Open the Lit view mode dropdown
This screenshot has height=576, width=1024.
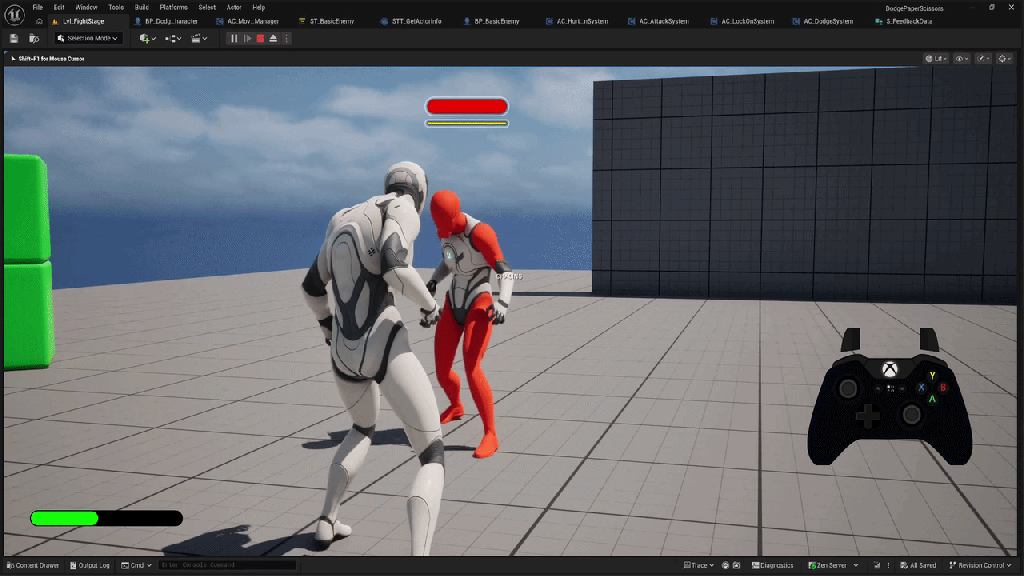(936, 59)
